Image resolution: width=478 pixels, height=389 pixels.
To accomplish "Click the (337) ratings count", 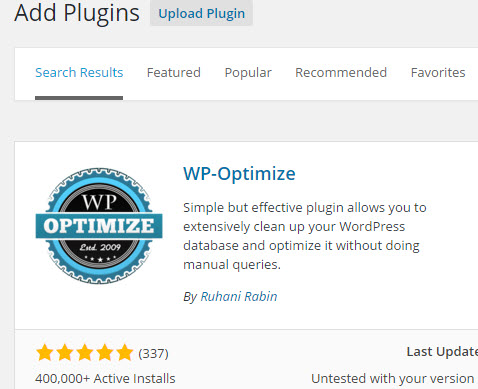I will click(x=153, y=353).
